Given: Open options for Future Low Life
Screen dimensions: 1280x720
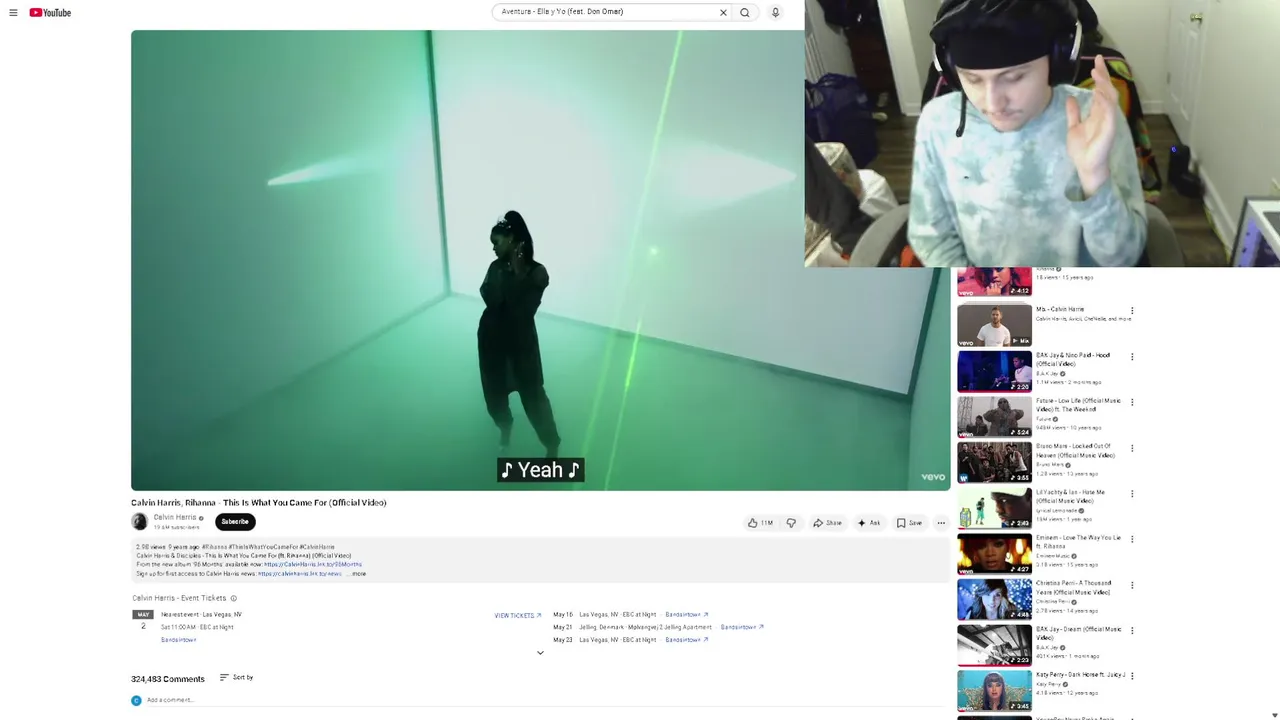Looking at the screenshot, I should (1132, 403).
